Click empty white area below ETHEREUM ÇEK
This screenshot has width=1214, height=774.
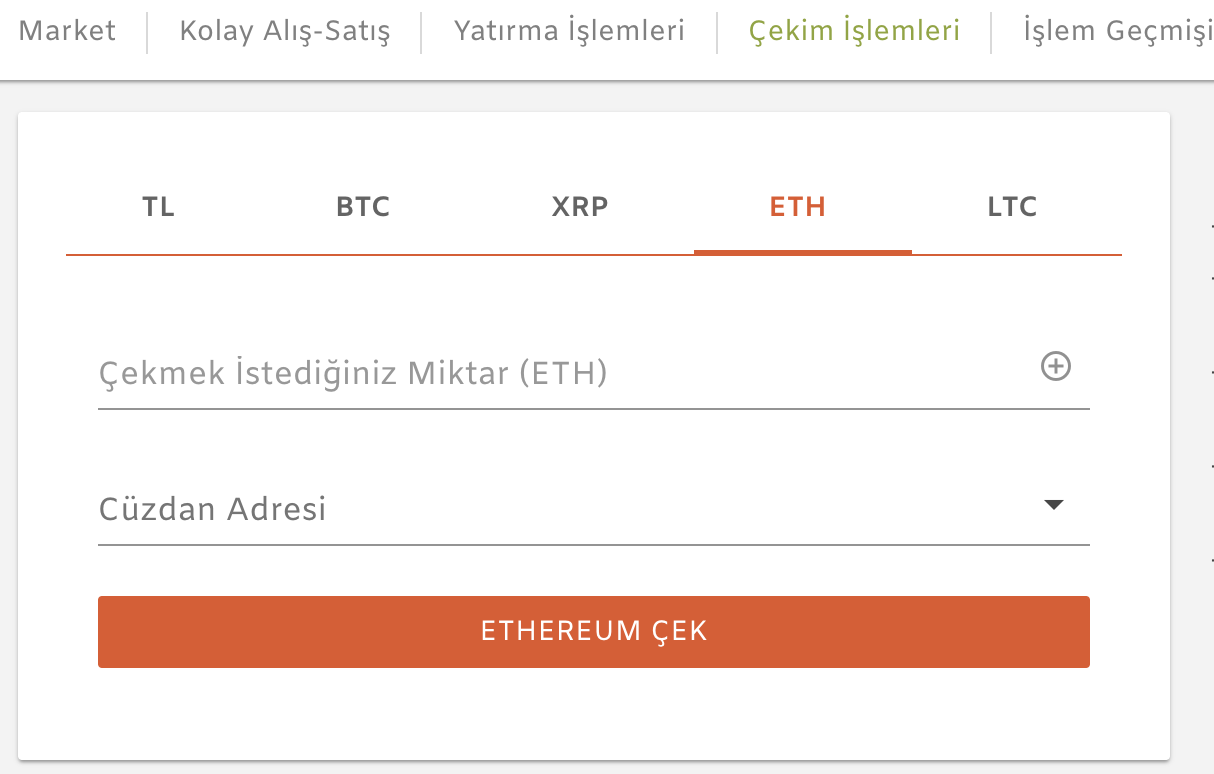pyautogui.click(x=594, y=714)
